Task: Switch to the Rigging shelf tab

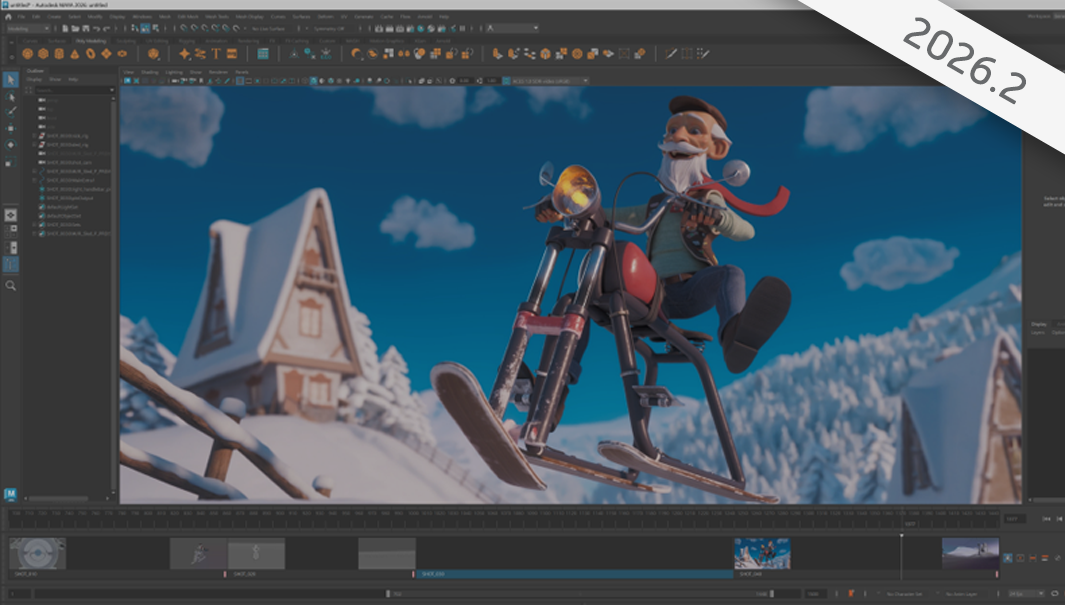Action: (186, 41)
